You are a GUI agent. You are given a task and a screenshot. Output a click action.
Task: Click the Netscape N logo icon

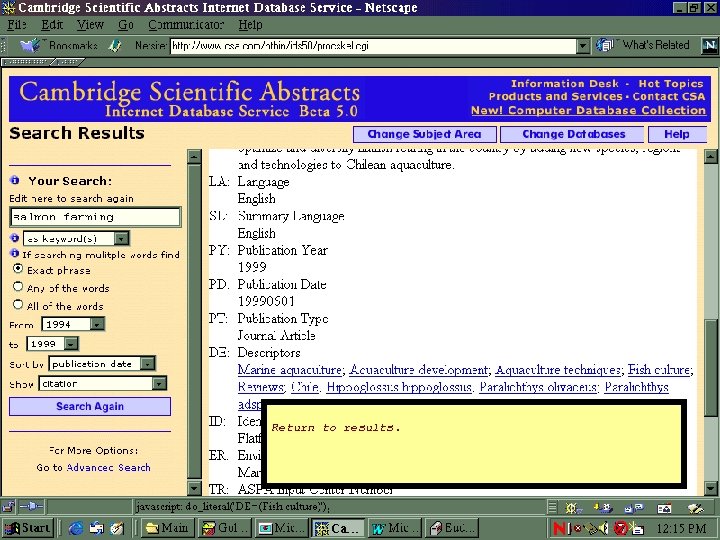[709, 45]
